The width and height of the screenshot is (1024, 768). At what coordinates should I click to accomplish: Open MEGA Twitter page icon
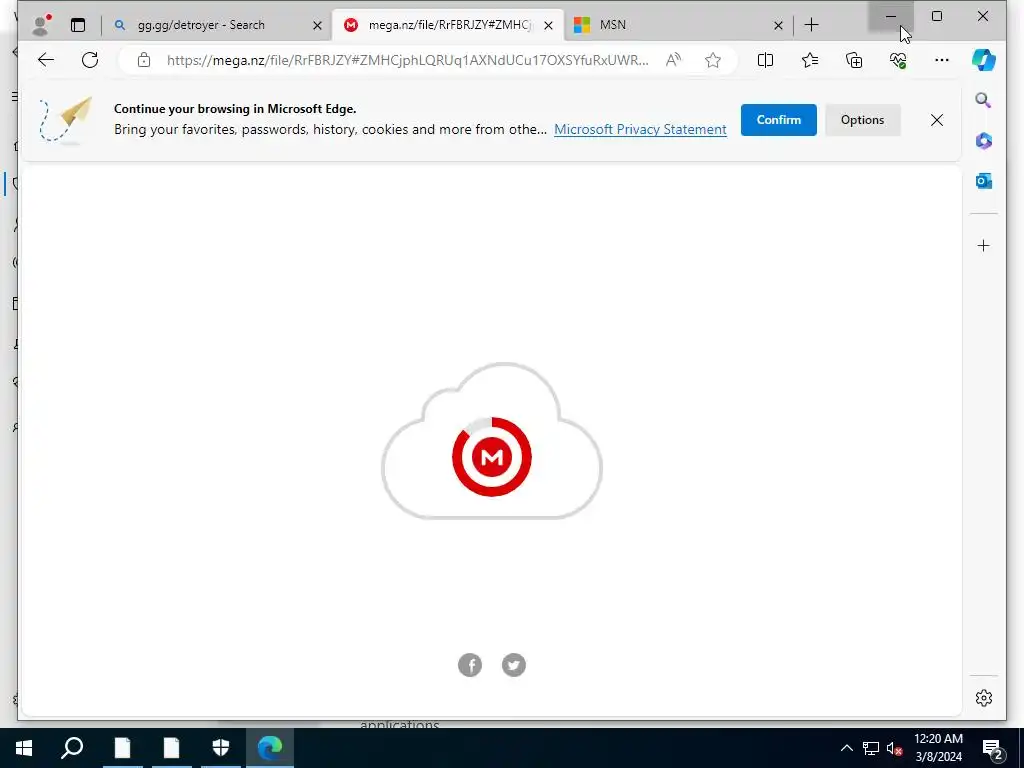pyautogui.click(x=513, y=665)
